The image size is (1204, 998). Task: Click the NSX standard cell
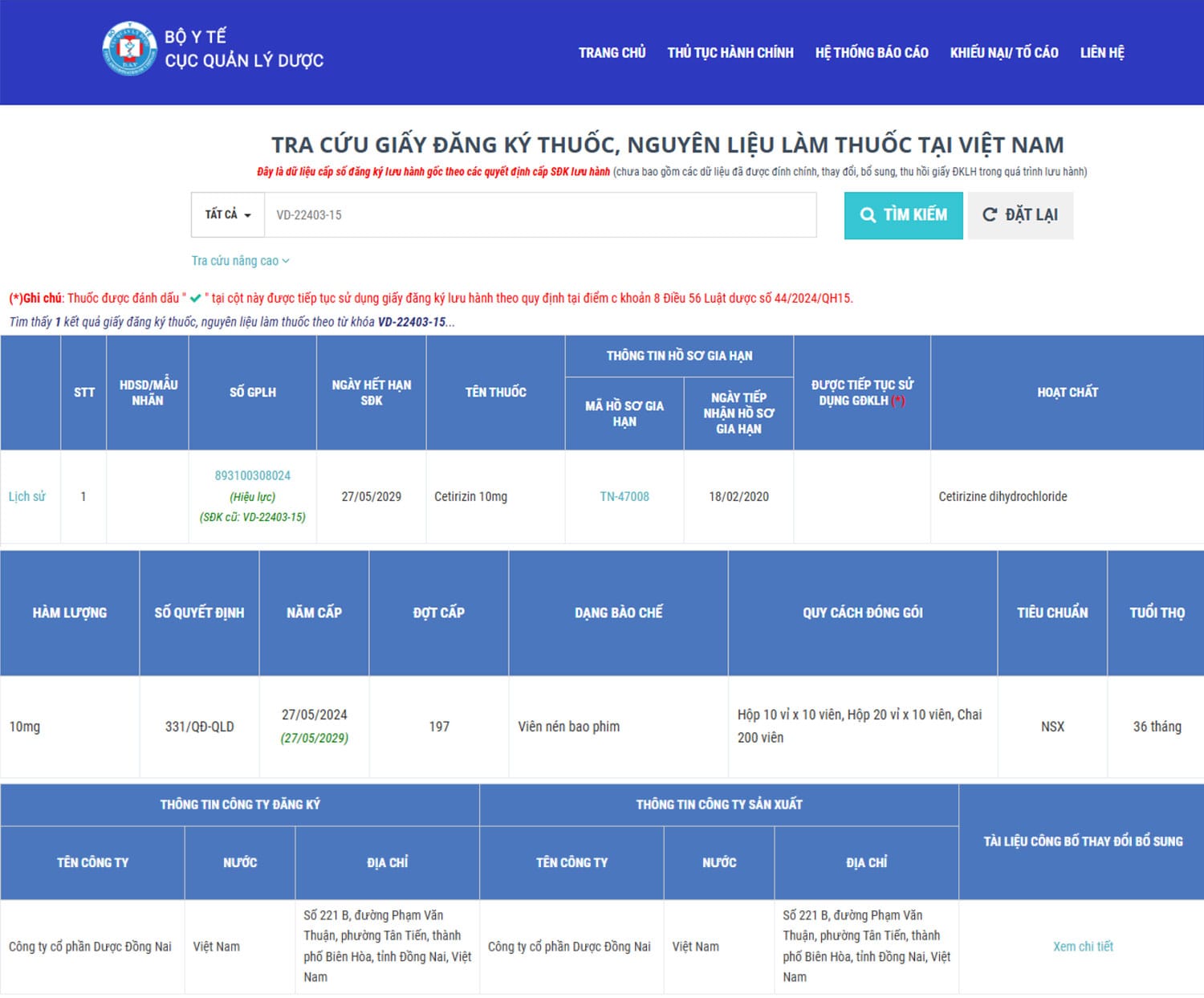tap(1052, 727)
